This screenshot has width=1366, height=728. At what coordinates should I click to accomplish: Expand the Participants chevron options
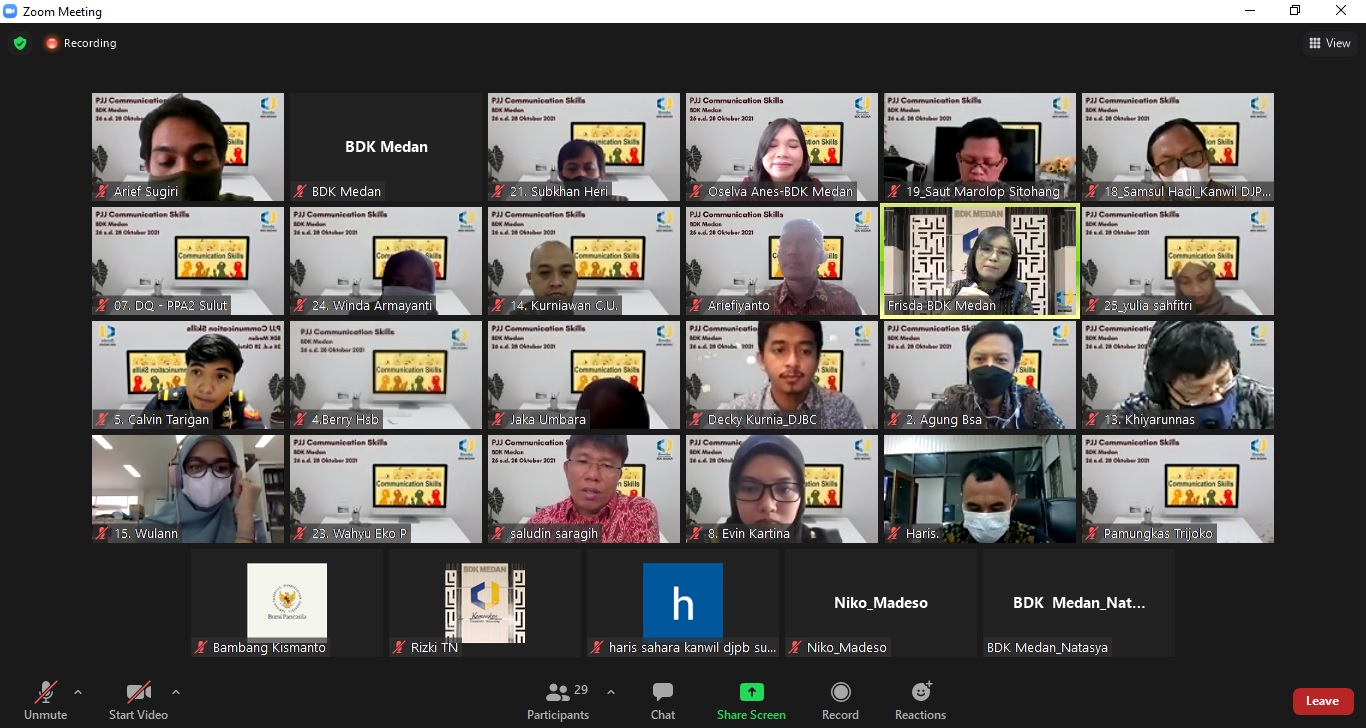point(609,691)
